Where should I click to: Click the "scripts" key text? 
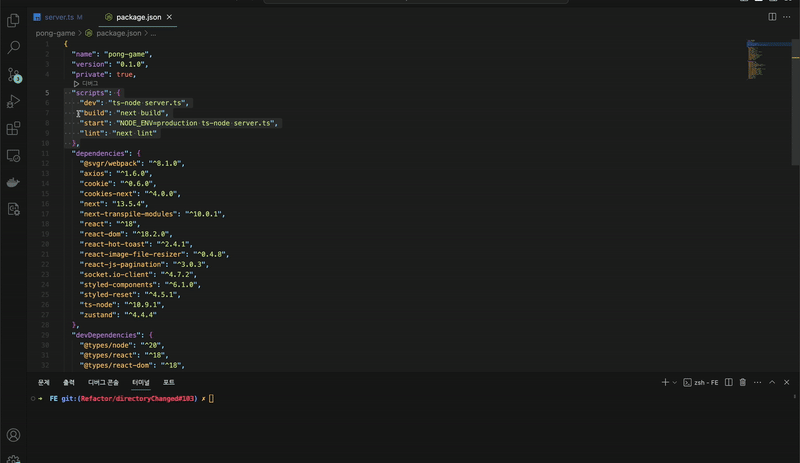click(90, 93)
